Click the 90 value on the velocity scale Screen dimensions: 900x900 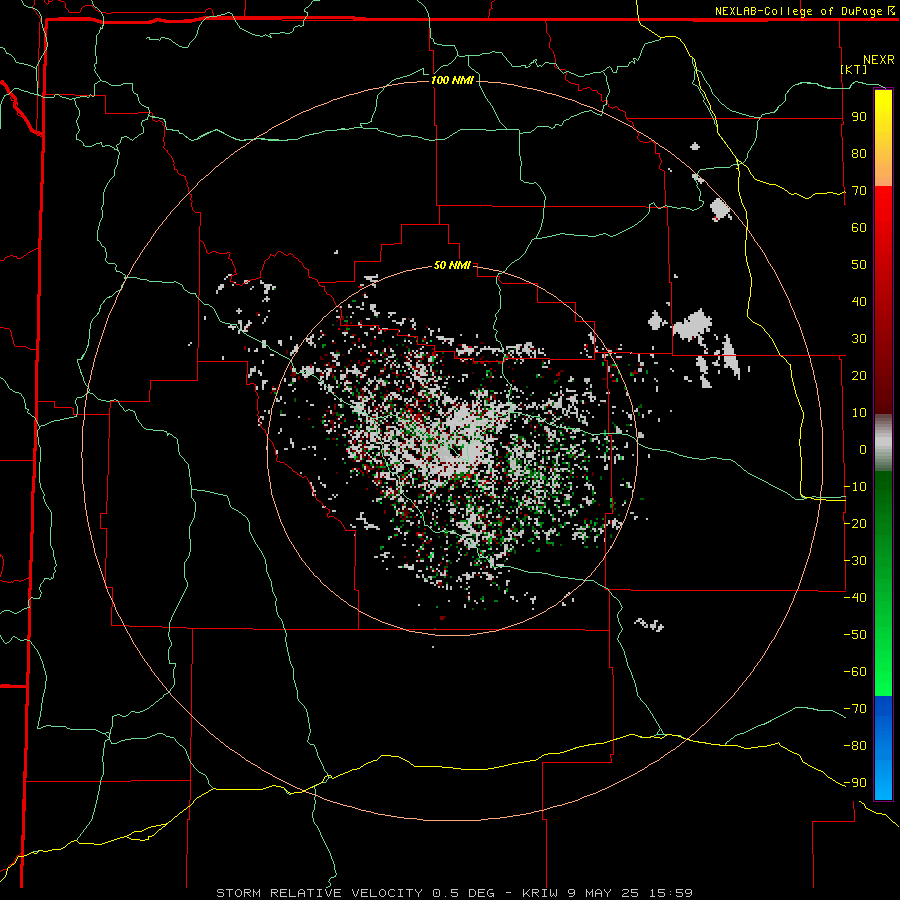pos(859,117)
